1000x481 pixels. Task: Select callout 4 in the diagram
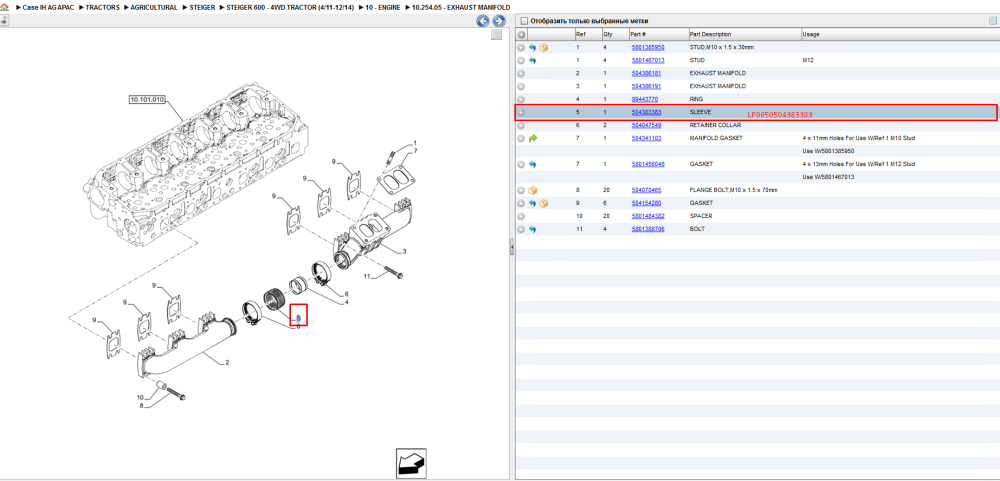coord(346,302)
